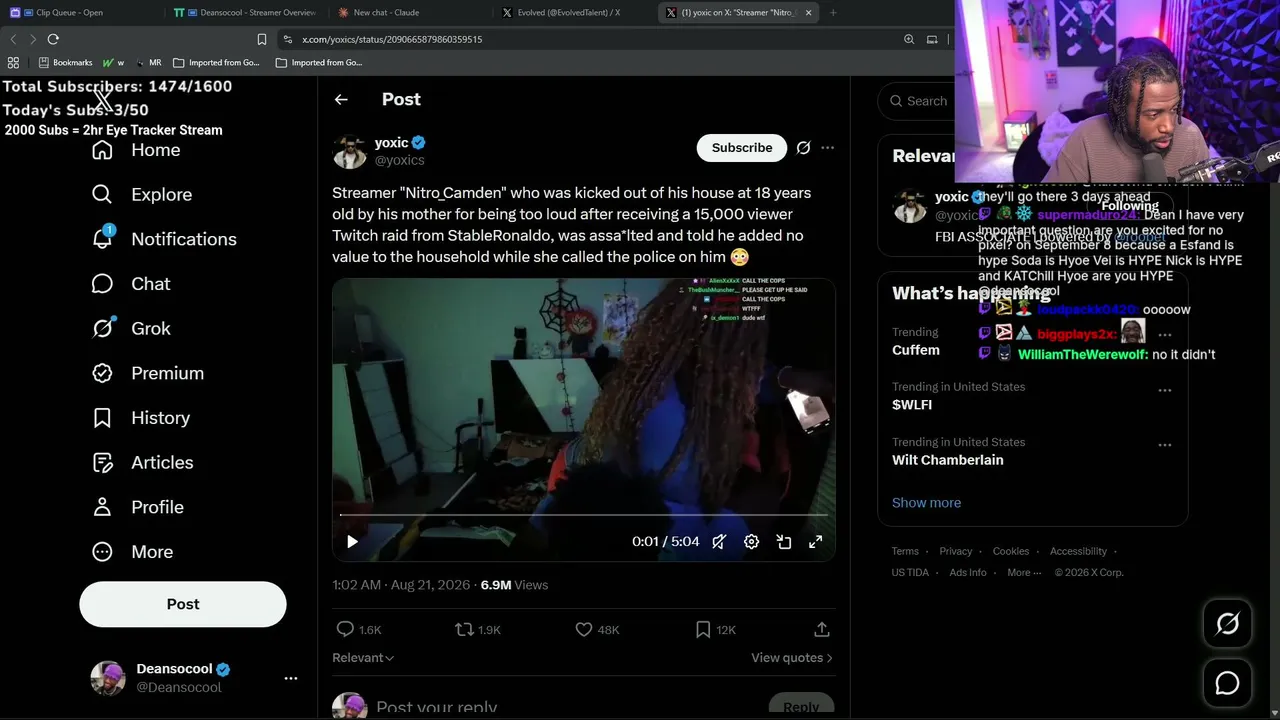This screenshot has height=720, width=1280.
Task: Play the video in the post
Action: pos(352,541)
